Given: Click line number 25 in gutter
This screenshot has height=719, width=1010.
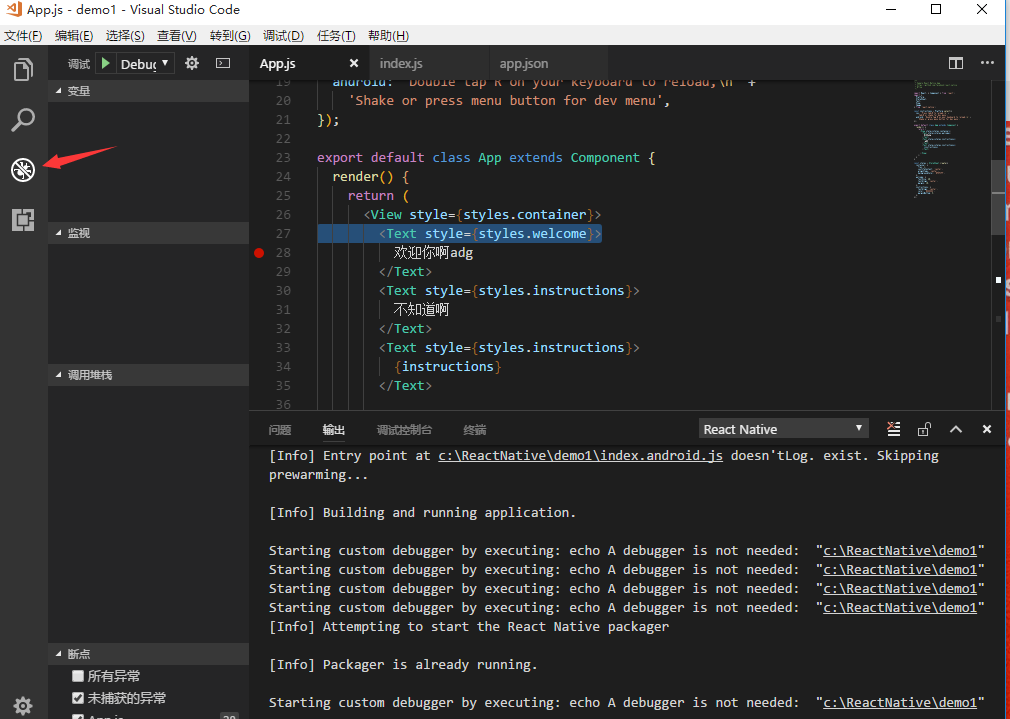Looking at the screenshot, I should coord(283,195).
